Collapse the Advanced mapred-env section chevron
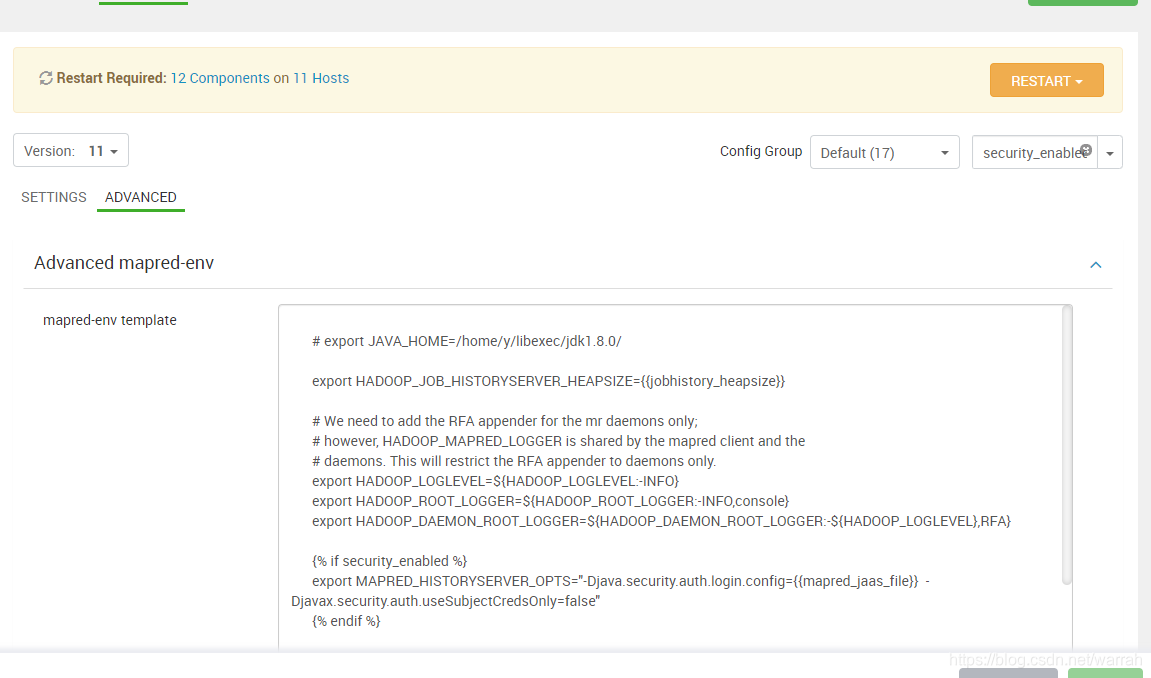 (x=1095, y=264)
